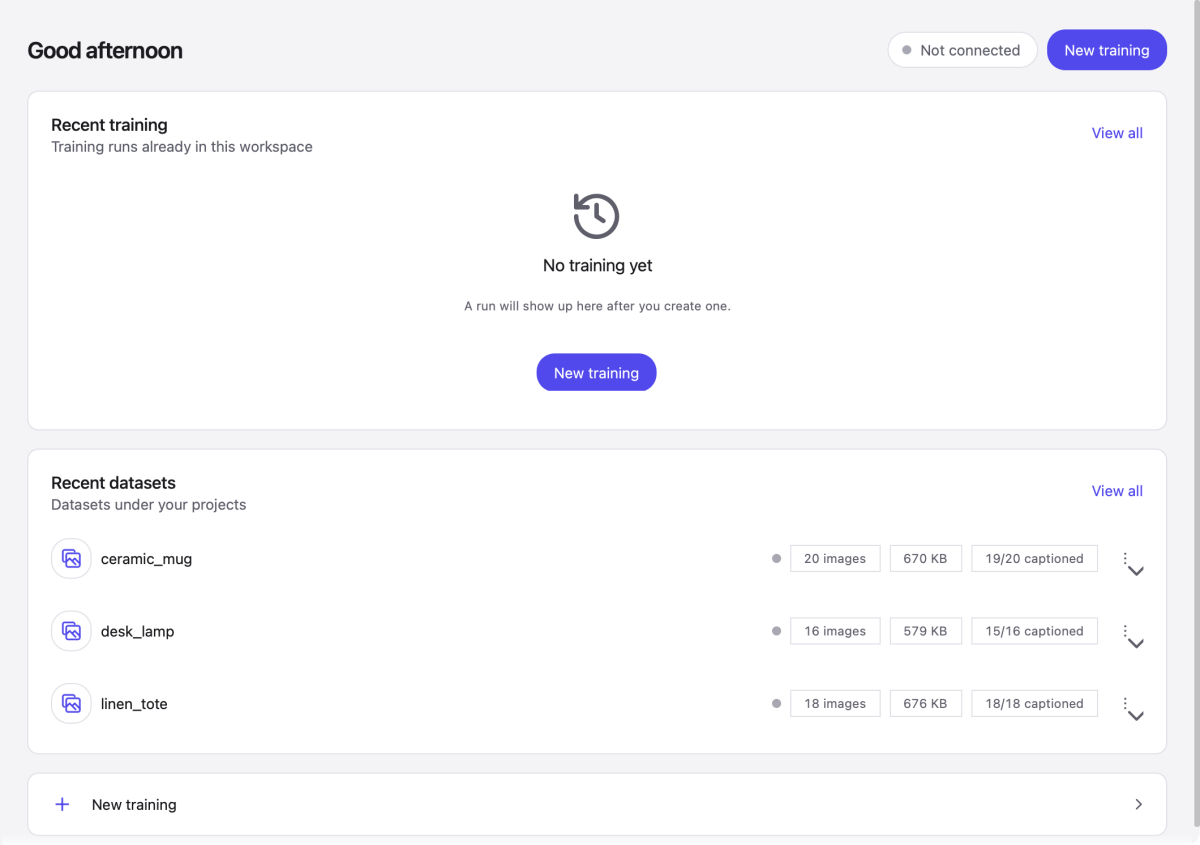Expand the ceramic_mug row chevron
This screenshot has width=1200, height=845.
pyautogui.click(x=1136, y=571)
